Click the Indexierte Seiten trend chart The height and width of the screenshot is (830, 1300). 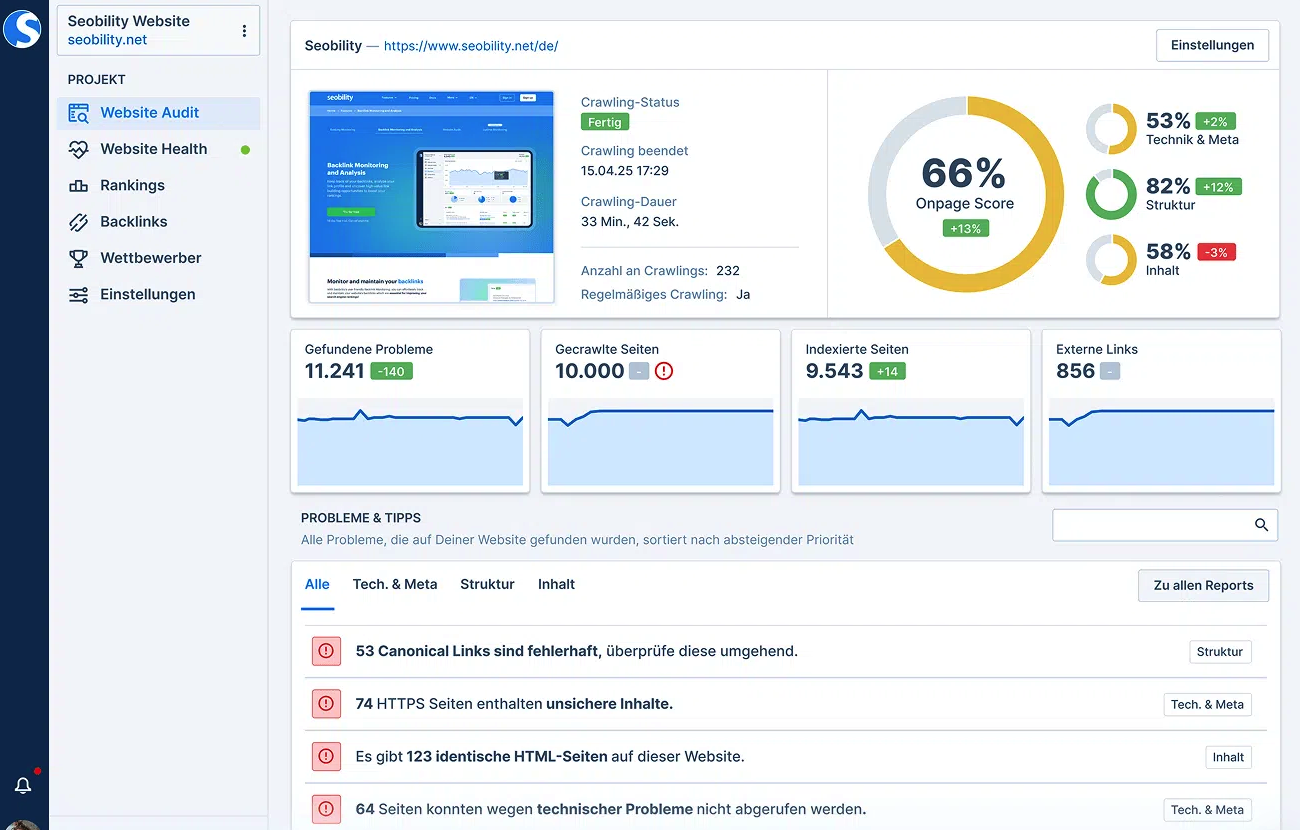click(x=911, y=440)
